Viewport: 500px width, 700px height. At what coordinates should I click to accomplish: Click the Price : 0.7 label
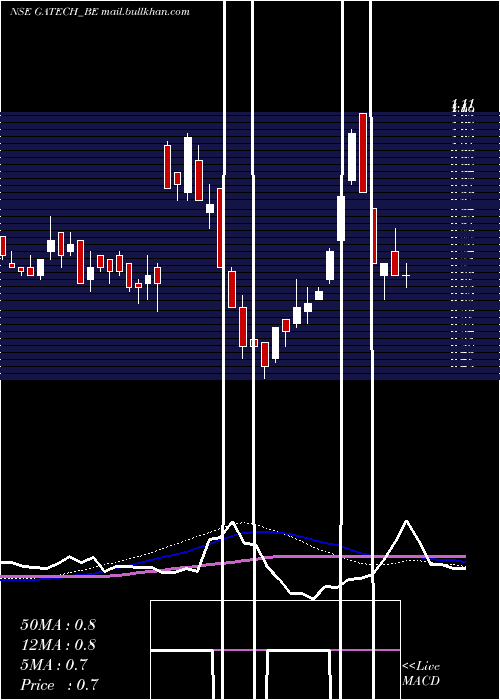[x=59, y=685]
